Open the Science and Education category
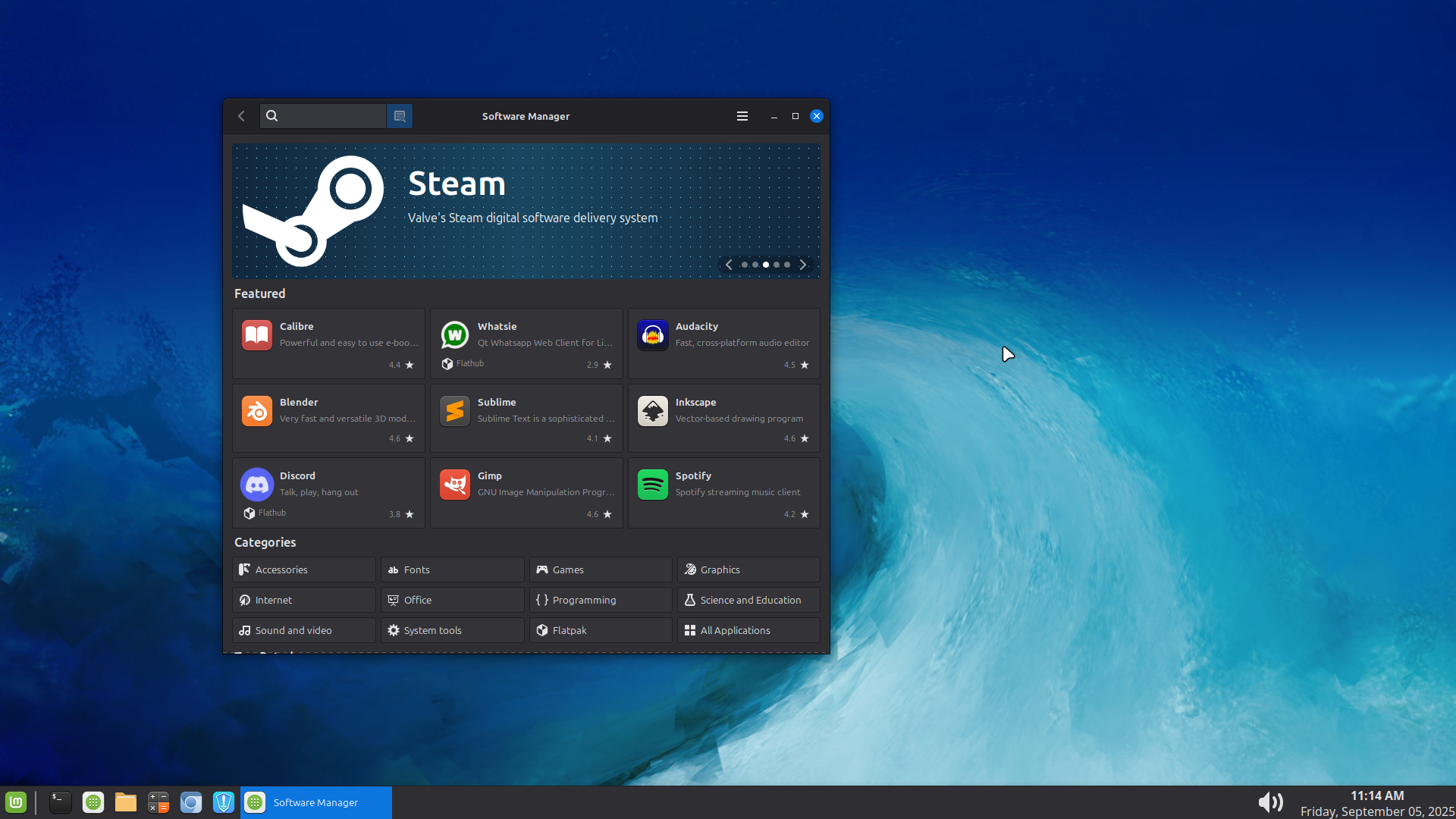This screenshot has height=819, width=1456. pos(748,600)
